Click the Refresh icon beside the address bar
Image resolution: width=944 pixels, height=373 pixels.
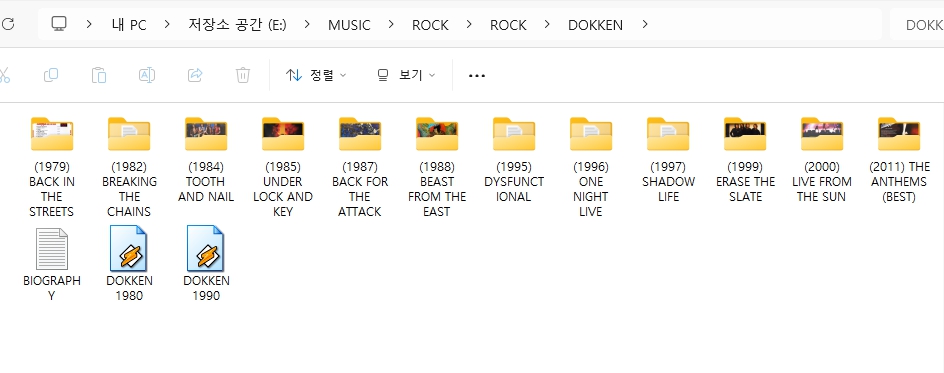click(x=8, y=24)
